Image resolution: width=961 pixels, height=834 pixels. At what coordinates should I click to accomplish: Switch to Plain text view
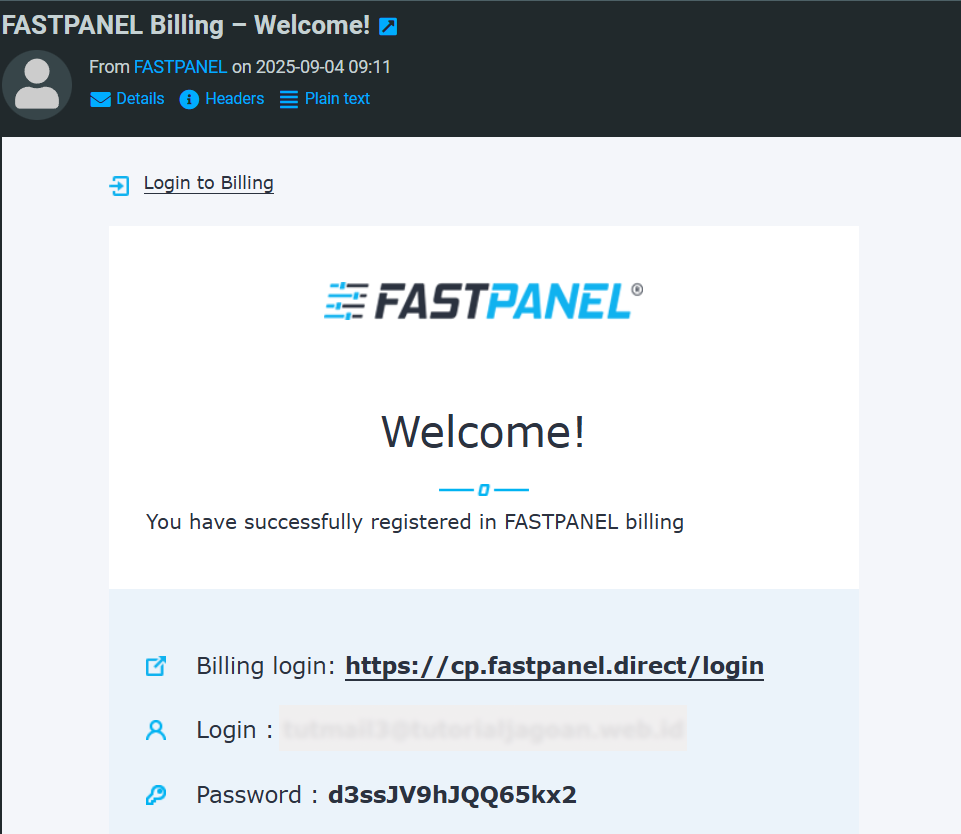[x=337, y=99]
